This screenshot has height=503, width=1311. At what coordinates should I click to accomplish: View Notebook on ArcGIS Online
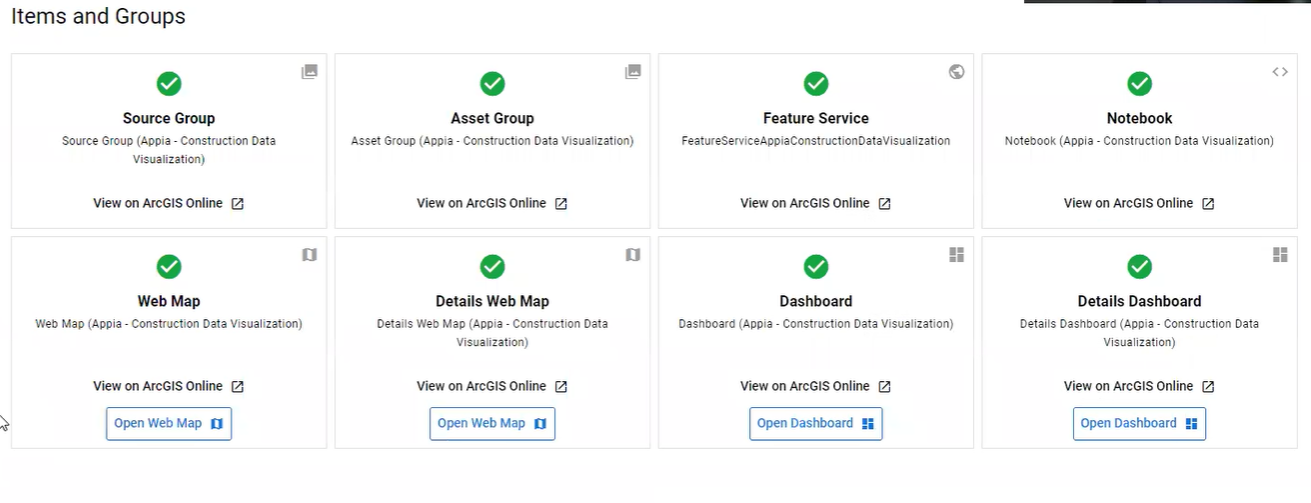[x=1139, y=203]
